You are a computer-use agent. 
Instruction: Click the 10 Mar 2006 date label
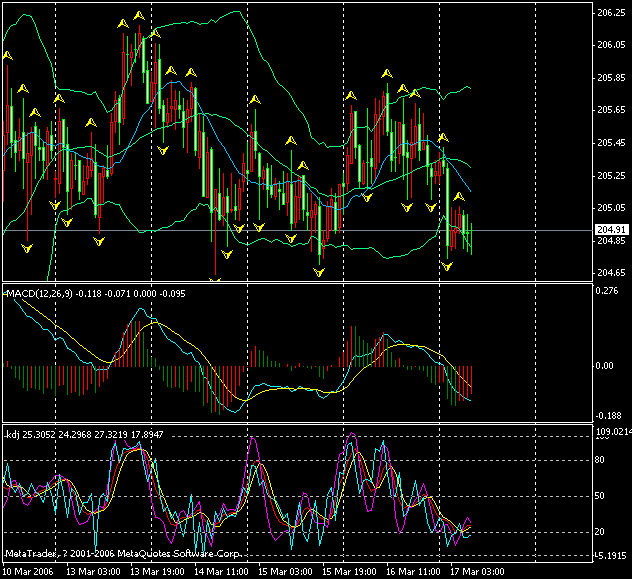click(x=26, y=571)
